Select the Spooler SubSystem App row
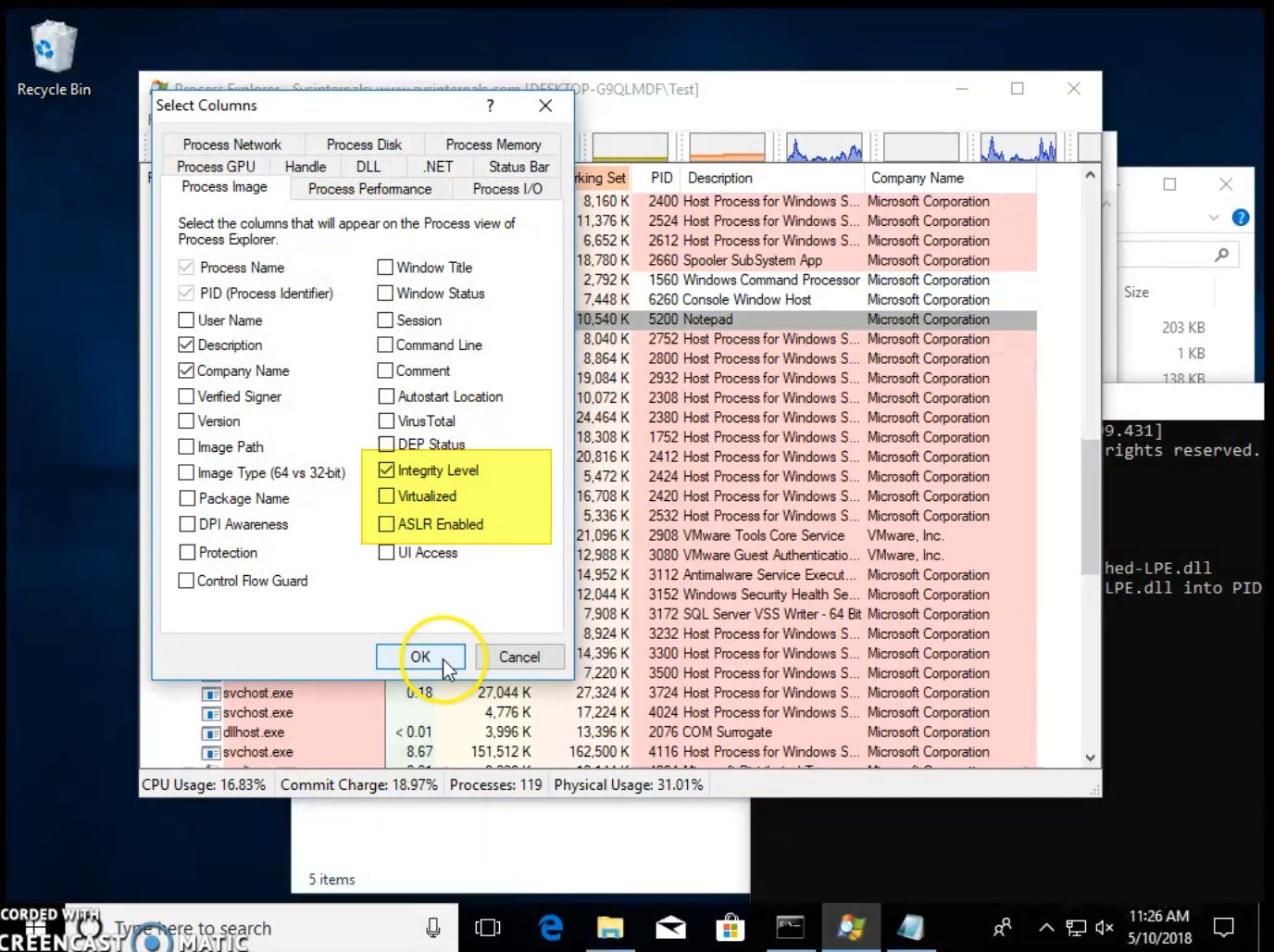Image resolution: width=1274 pixels, height=952 pixels. pos(806,260)
